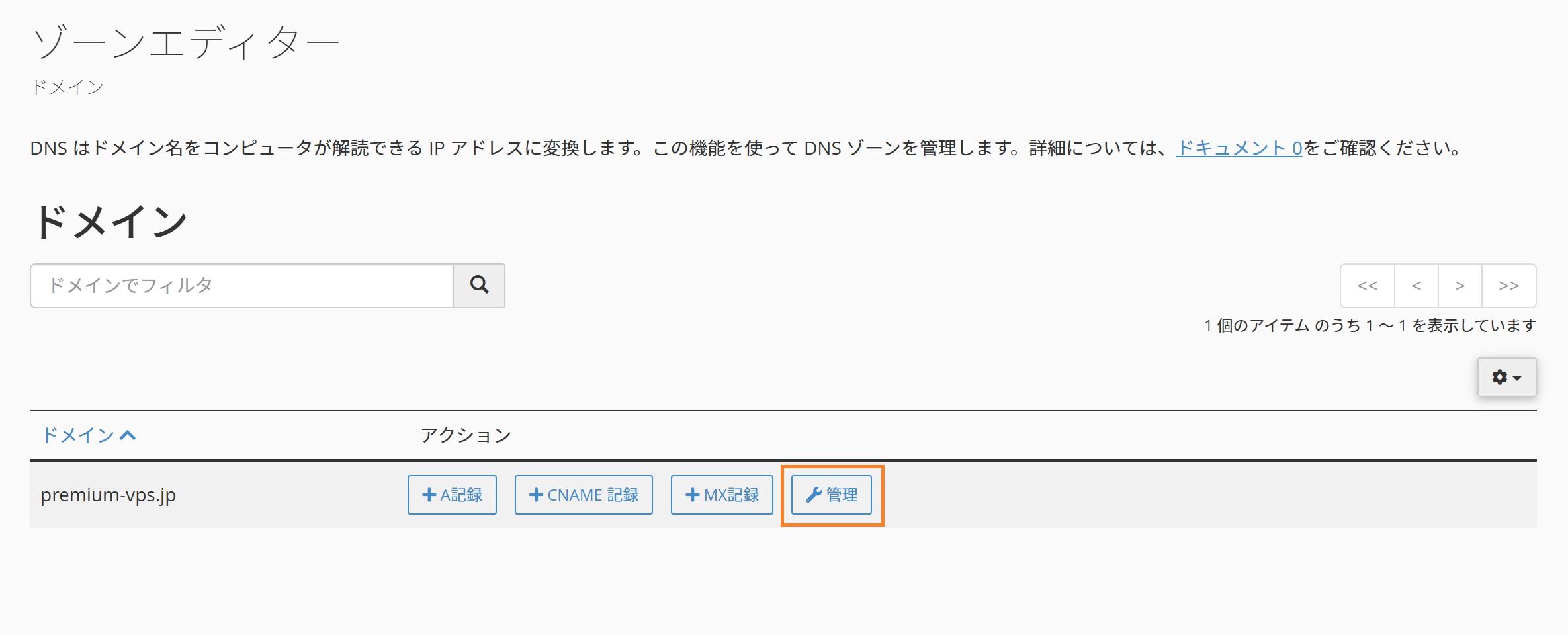Click the アクション column header

[466, 435]
